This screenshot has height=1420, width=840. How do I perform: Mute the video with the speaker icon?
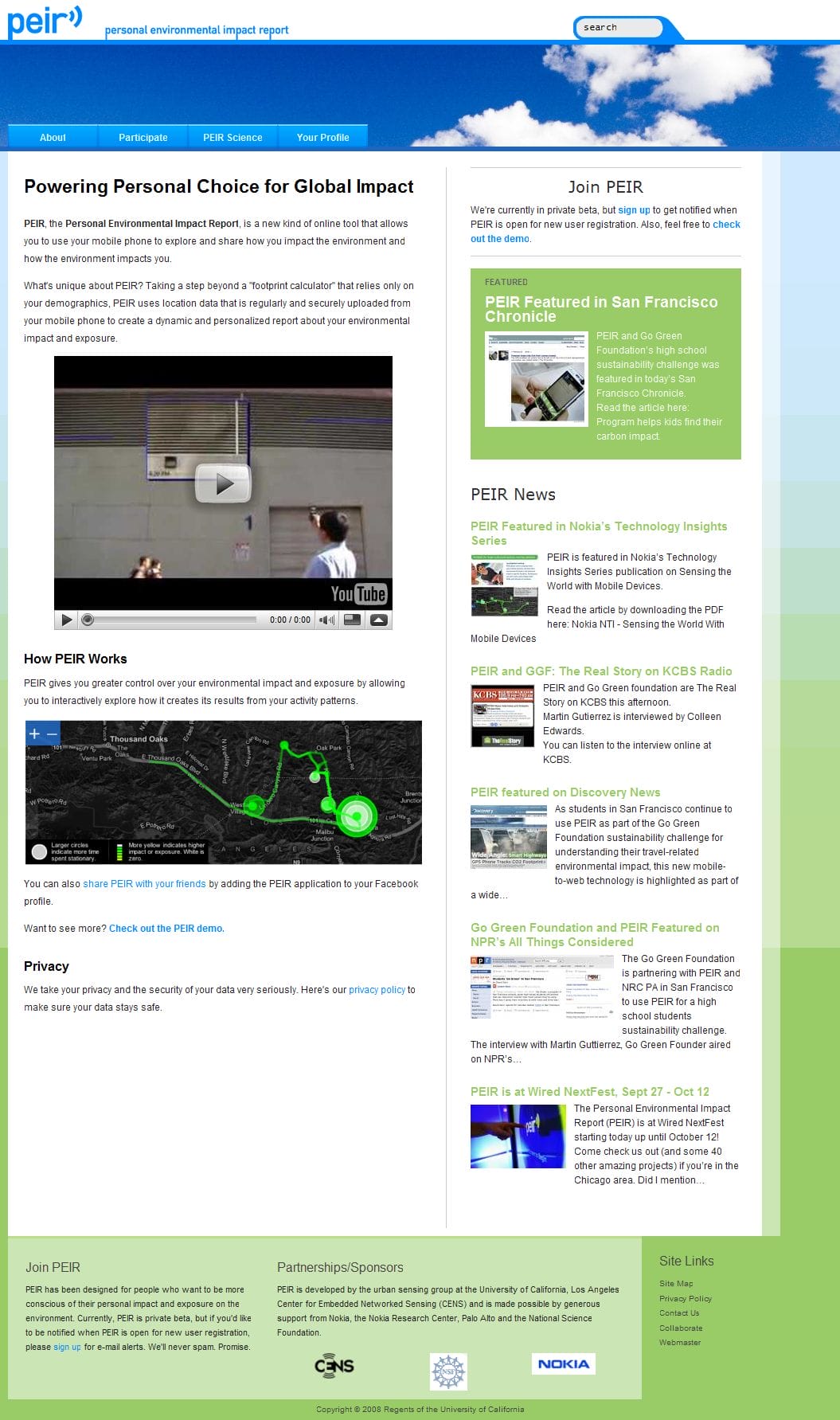tap(326, 620)
